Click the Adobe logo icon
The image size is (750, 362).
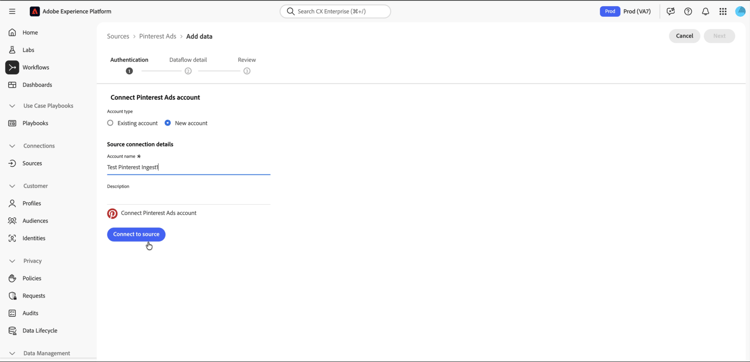coord(35,11)
